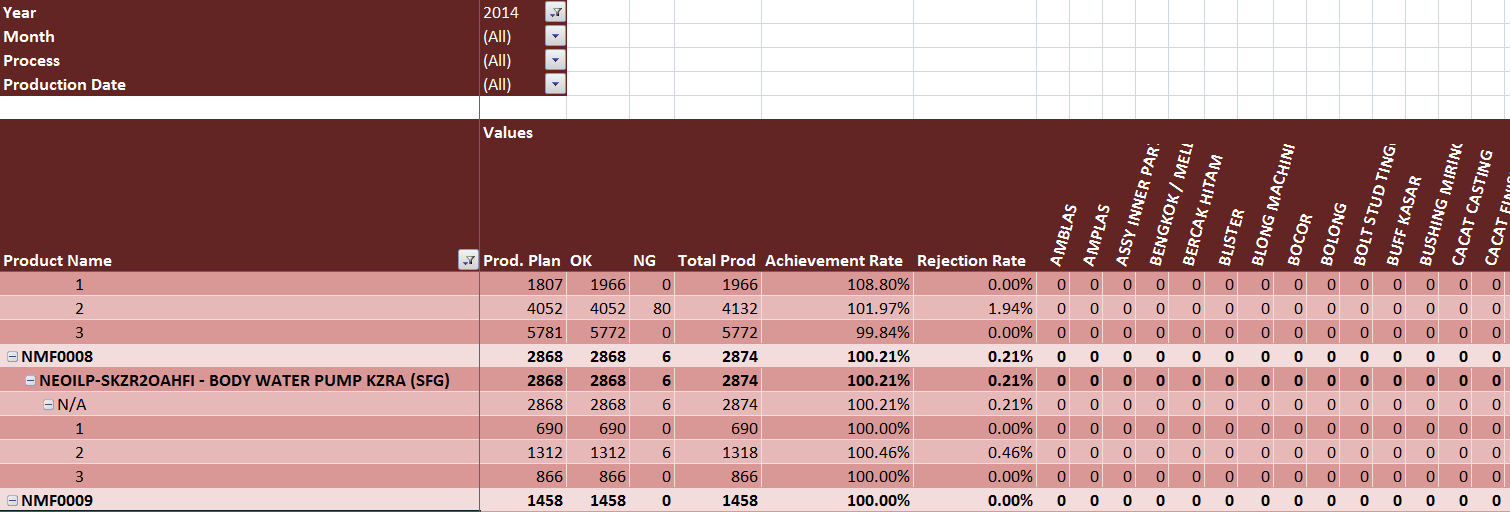Select the Values header cell
This screenshot has height=512, width=1510.
pyautogui.click(x=508, y=132)
